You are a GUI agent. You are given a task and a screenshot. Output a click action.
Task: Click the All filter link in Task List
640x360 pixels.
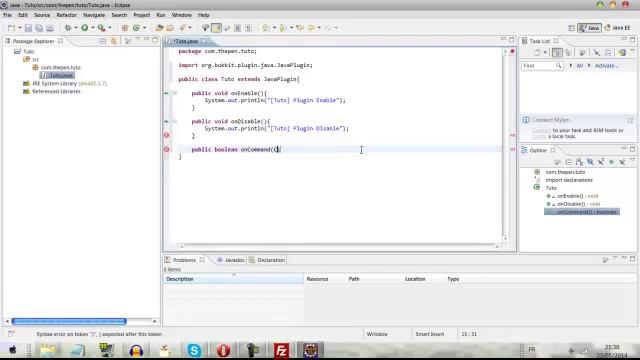coord(580,66)
